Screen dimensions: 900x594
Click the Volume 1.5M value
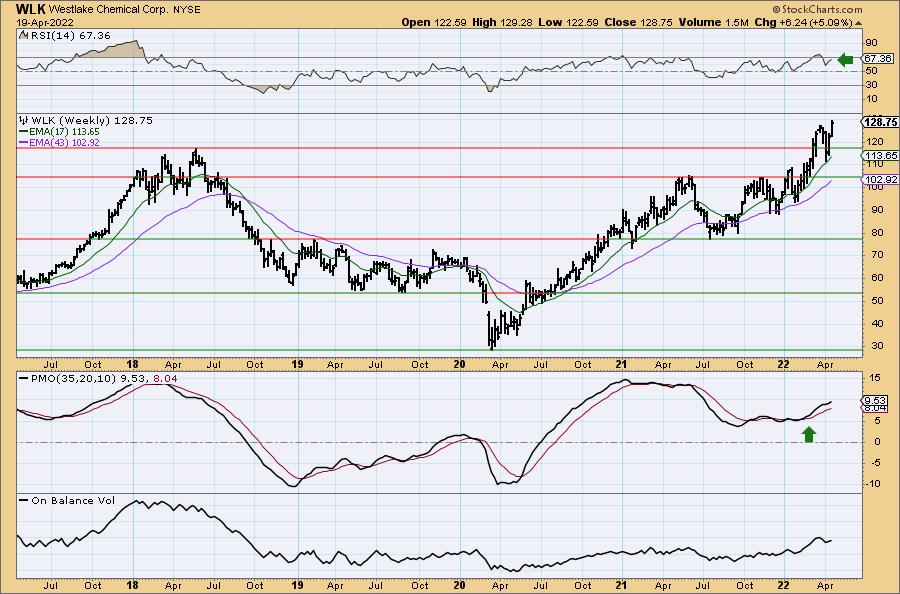tap(713, 22)
